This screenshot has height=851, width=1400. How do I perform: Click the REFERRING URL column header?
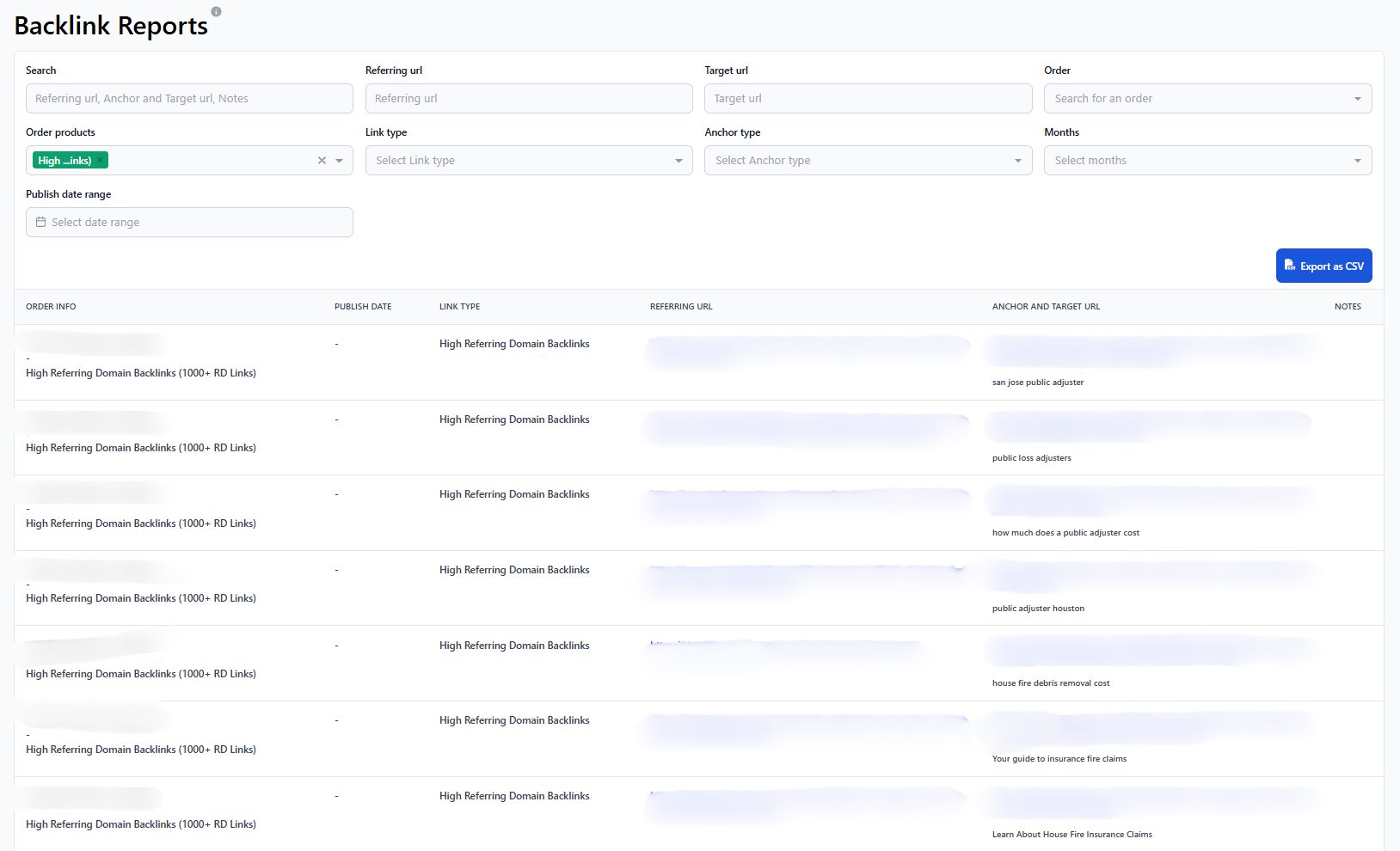pyautogui.click(x=681, y=307)
